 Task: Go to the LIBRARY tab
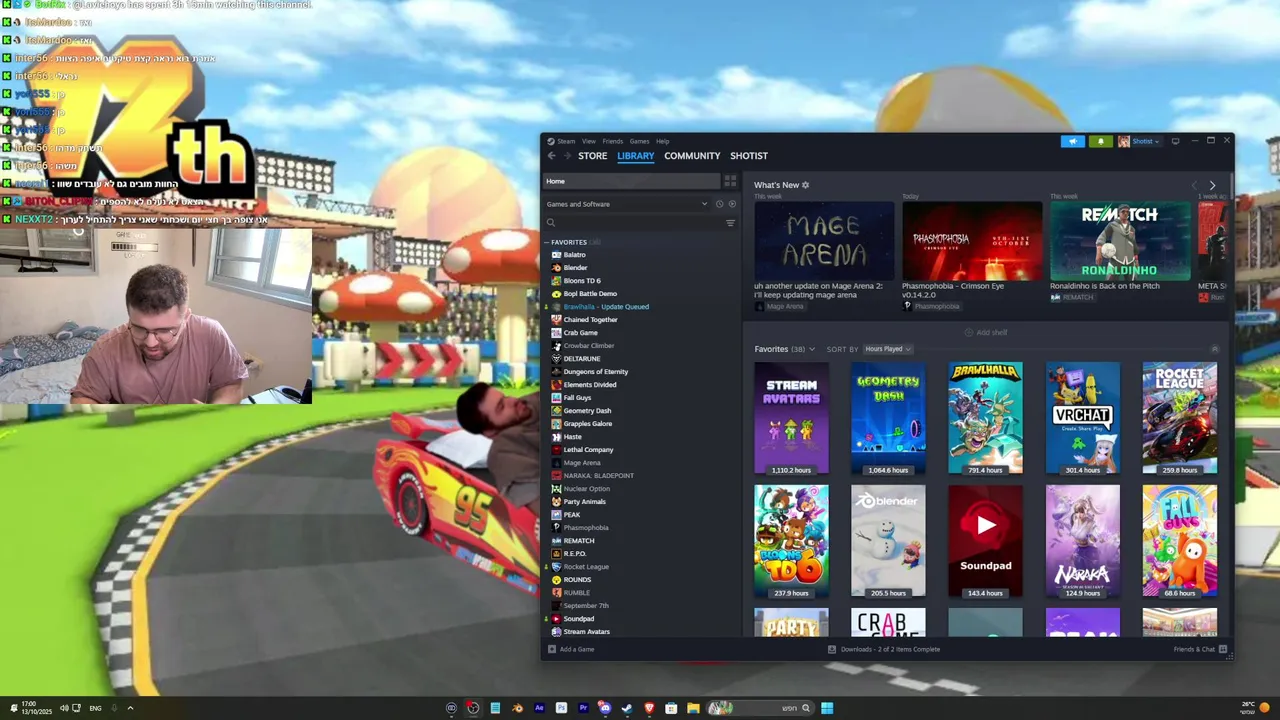coord(636,156)
